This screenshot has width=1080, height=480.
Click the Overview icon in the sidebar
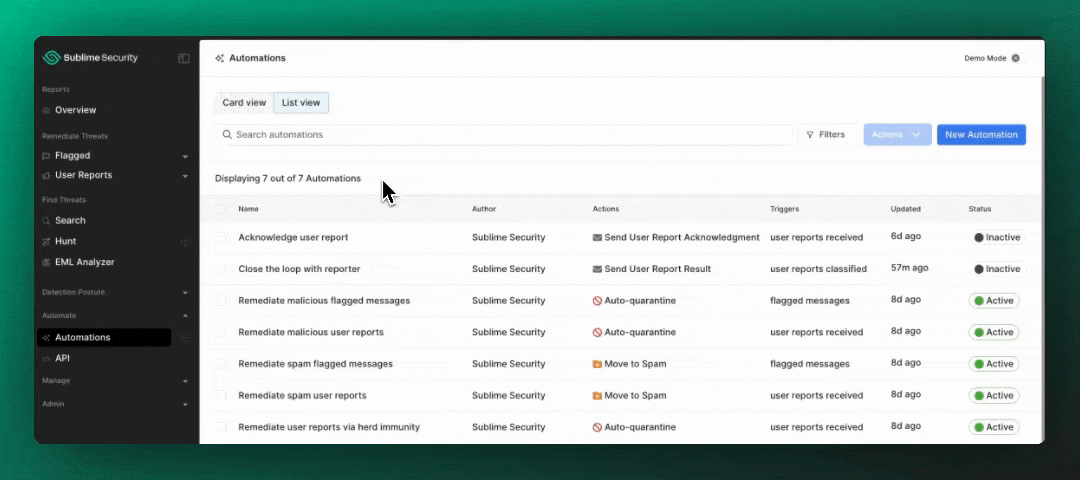point(46,110)
